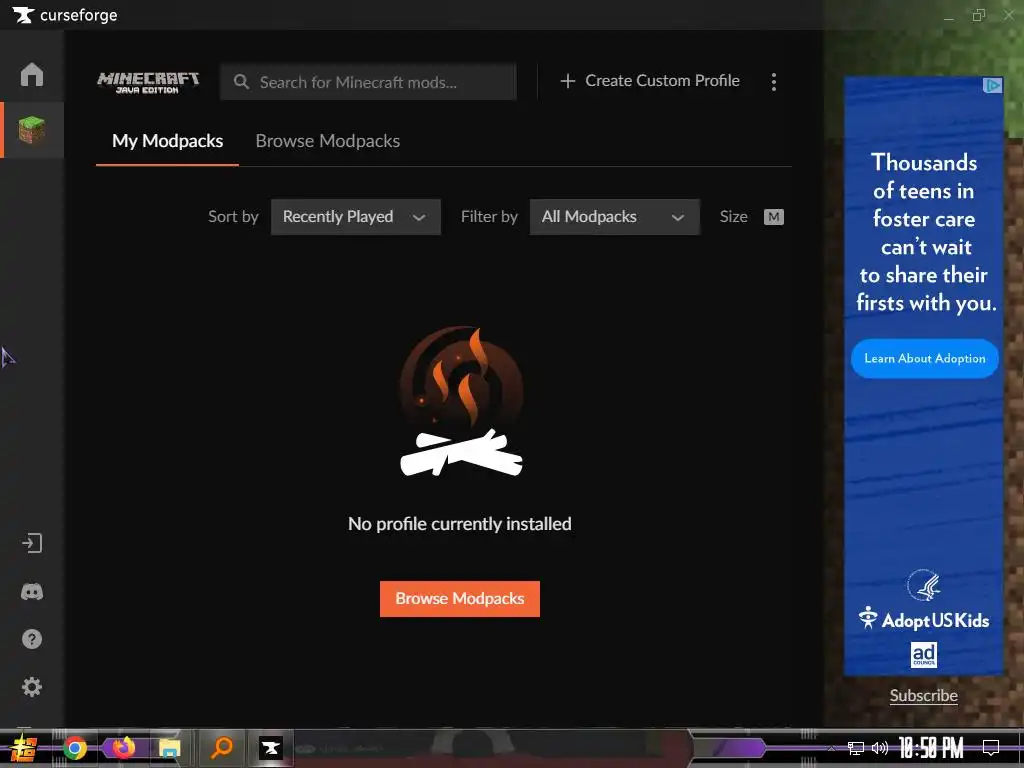Go to the CurseForge home icon
Image resolution: width=1024 pixels, height=768 pixels.
coord(31,74)
